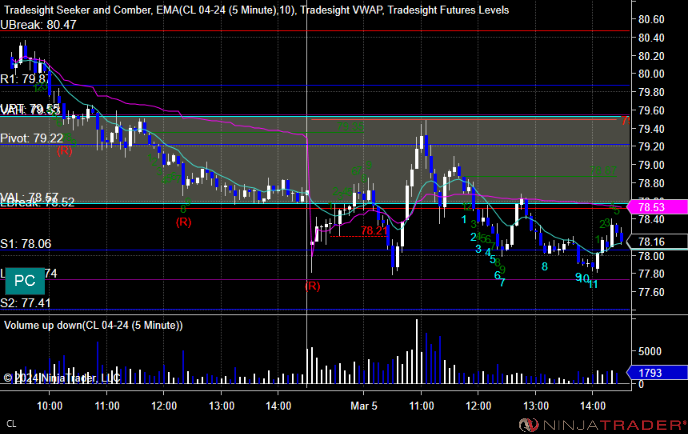Screen dimensions: 688x434
Task: Click the green 78.87 level annotation
Action: [603, 171]
